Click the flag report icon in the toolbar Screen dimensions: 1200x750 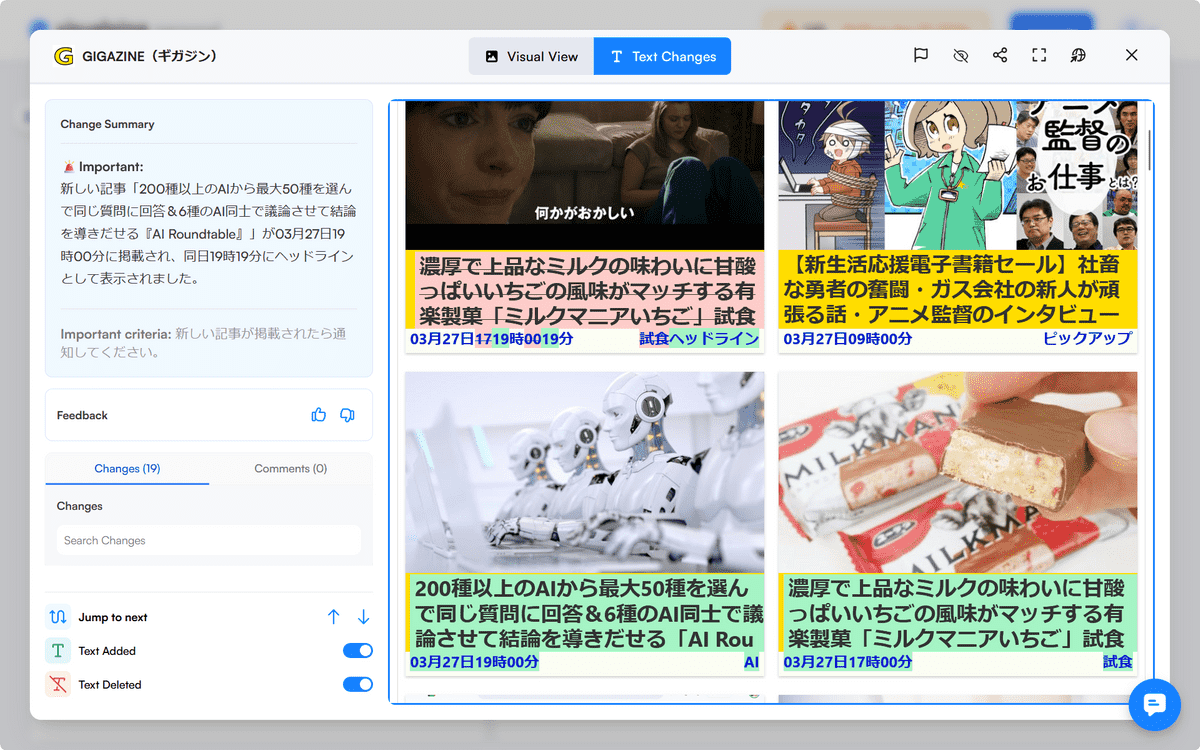[920, 55]
